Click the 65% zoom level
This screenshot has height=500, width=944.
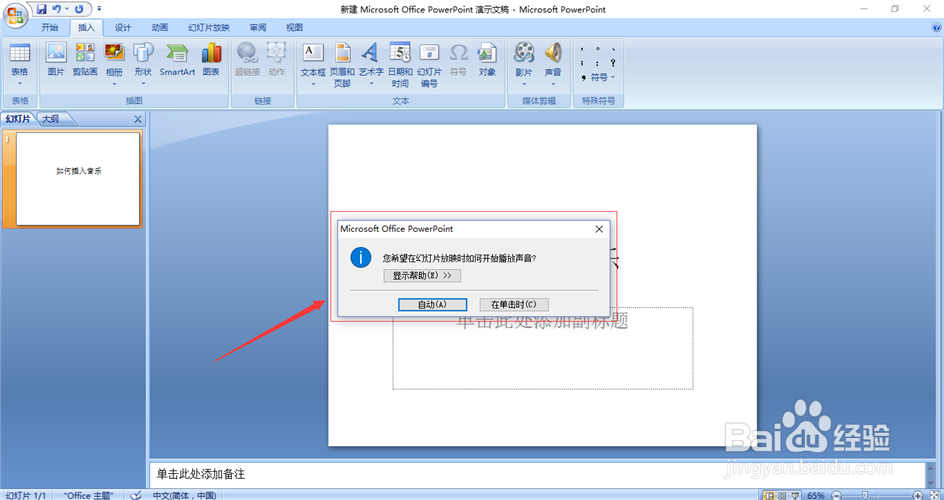pyautogui.click(x=816, y=495)
